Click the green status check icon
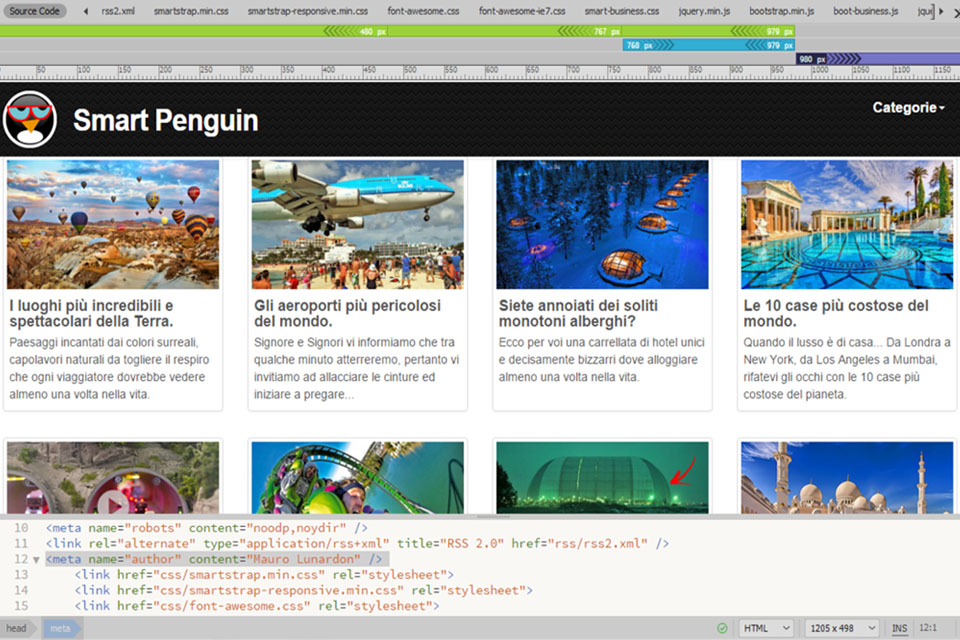The image size is (960, 640). (x=722, y=628)
